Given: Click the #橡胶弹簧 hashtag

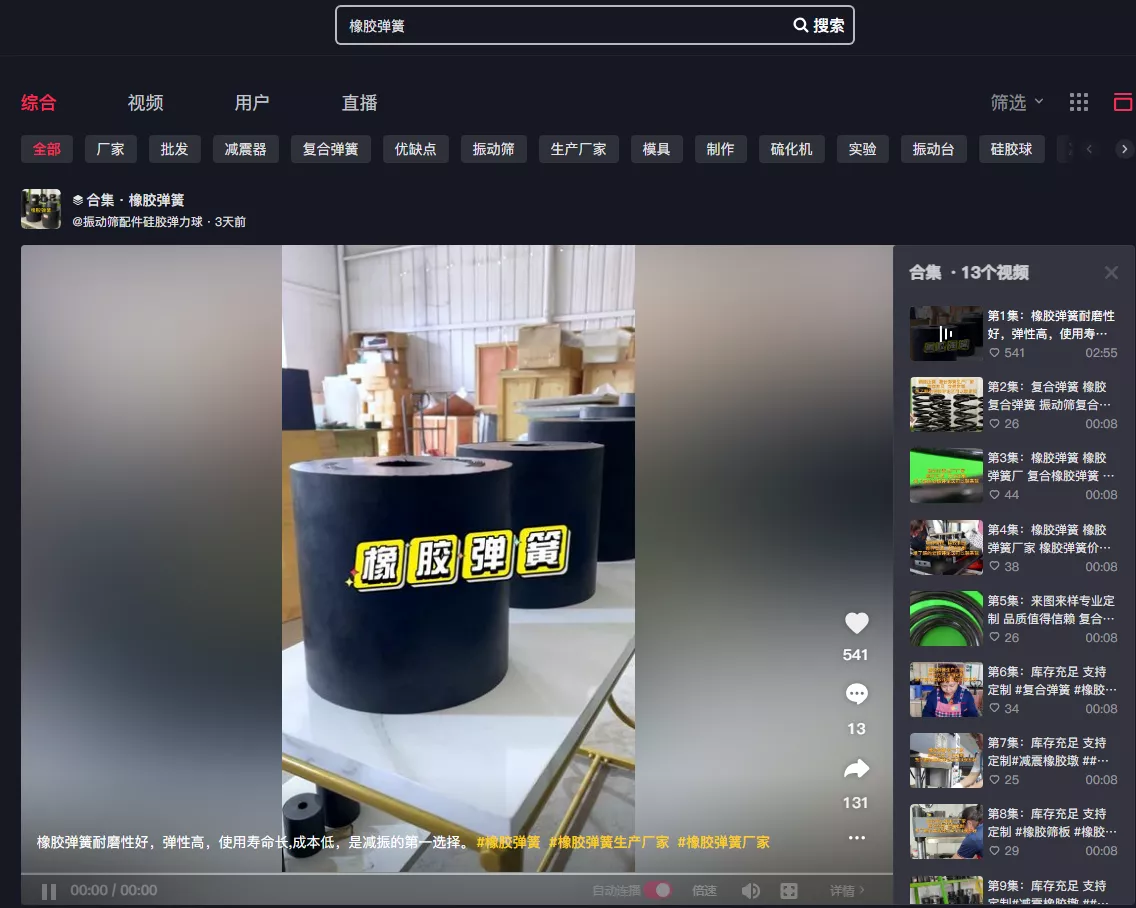Looking at the screenshot, I should [x=509, y=842].
